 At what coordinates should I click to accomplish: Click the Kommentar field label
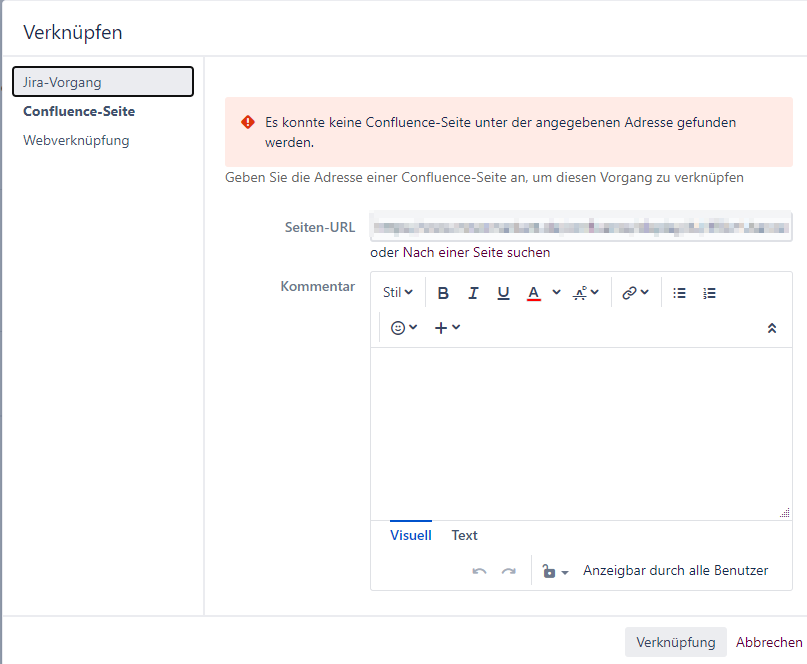tap(318, 286)
